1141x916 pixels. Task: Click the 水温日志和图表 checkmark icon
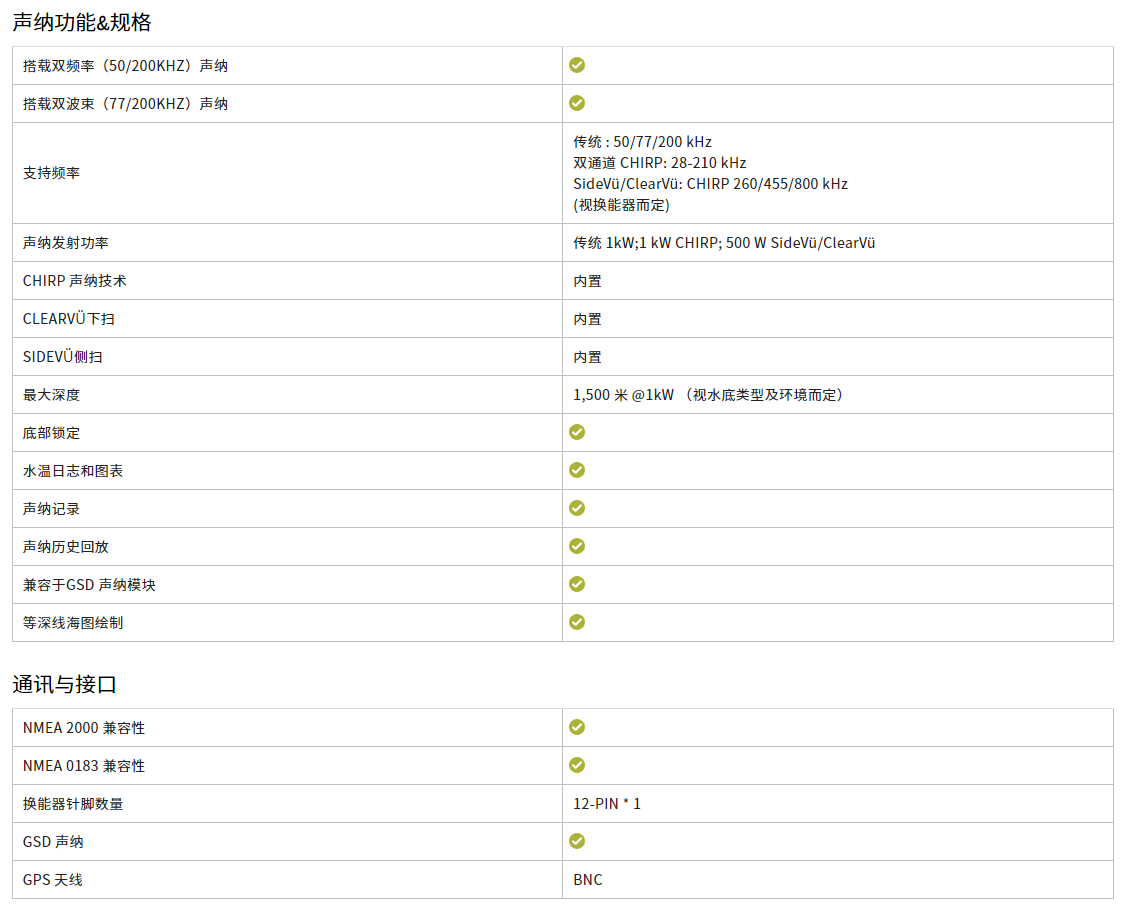coord(577,470)
